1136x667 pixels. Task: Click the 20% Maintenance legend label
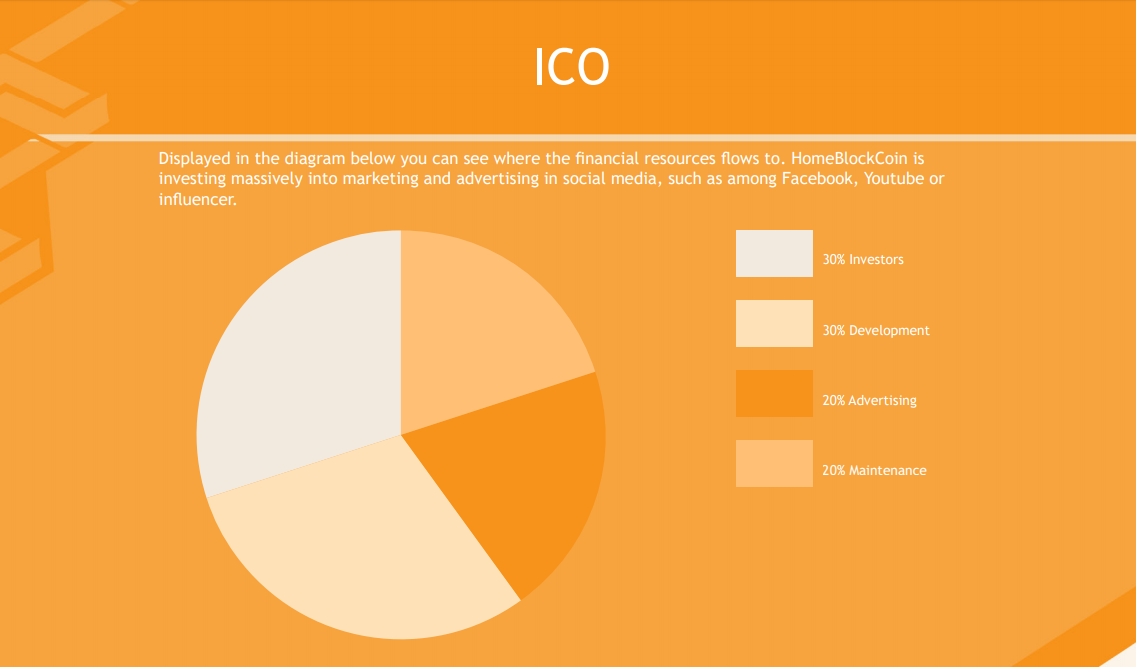[x=874, y=470]
